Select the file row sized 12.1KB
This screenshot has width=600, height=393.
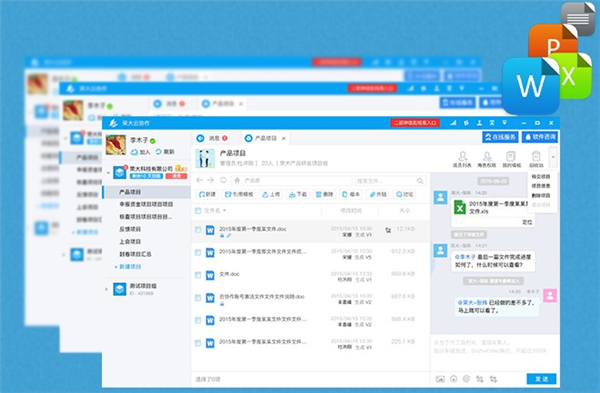coord(310,232)
